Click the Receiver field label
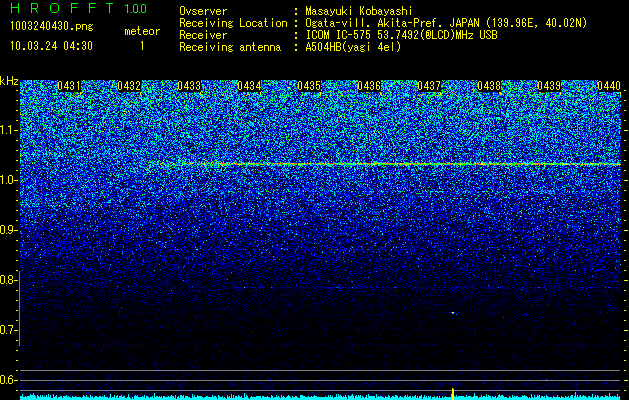 (x=203, y=35)
